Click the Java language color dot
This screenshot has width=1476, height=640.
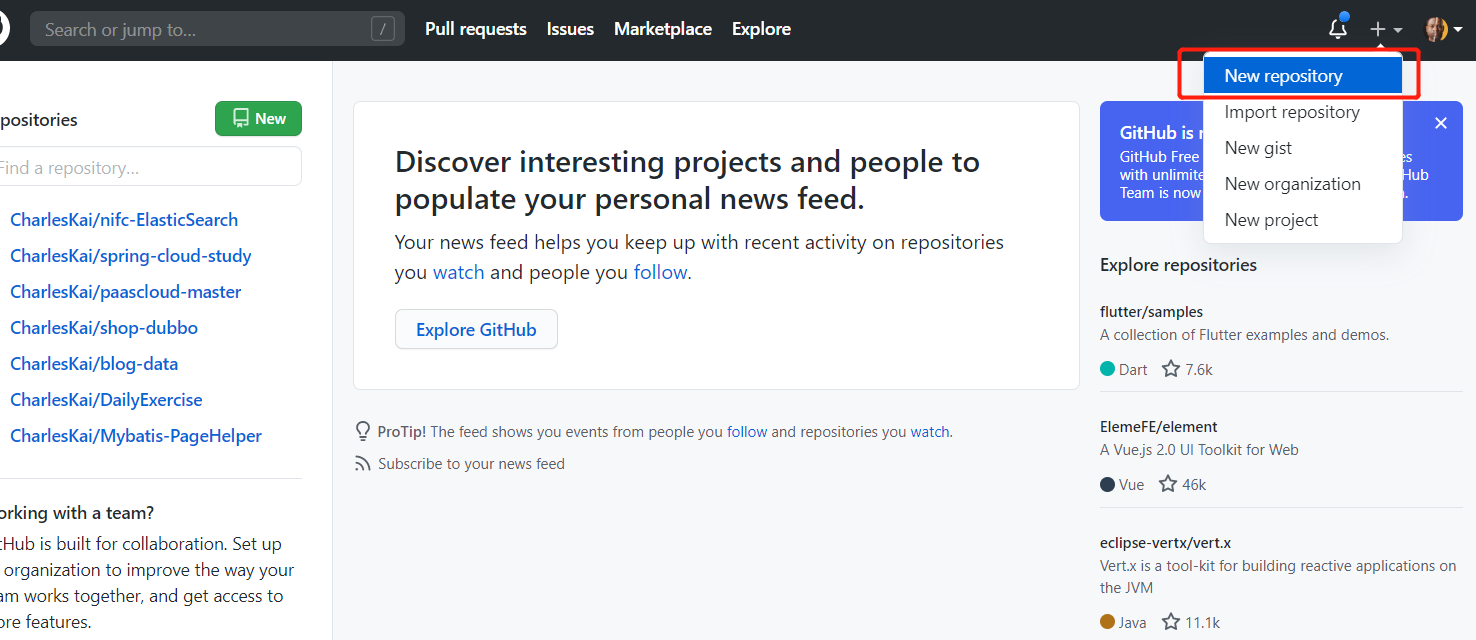pyautogui.click(x=1107, y=622)
